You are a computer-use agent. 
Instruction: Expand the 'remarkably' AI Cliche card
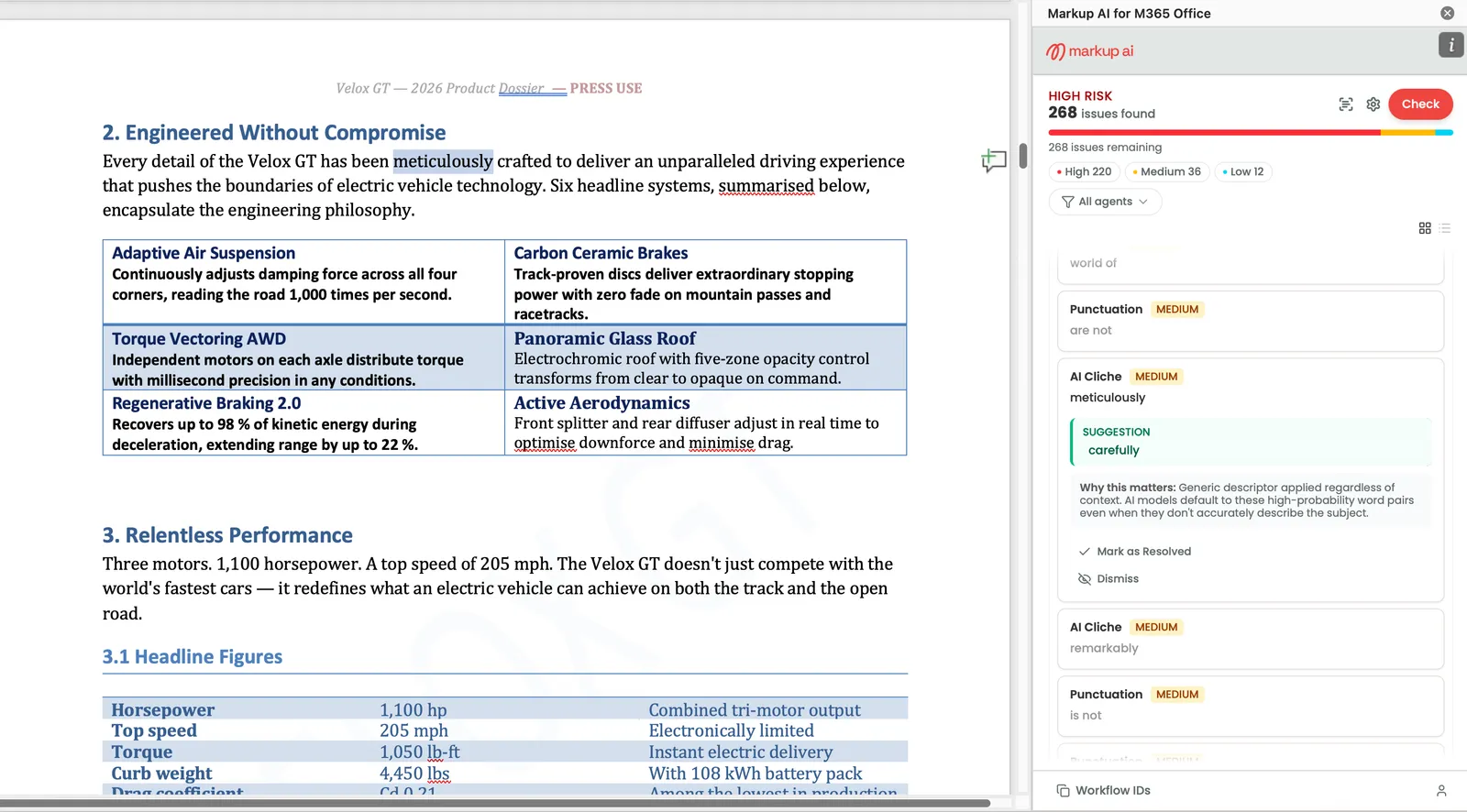pos(1251,639)
